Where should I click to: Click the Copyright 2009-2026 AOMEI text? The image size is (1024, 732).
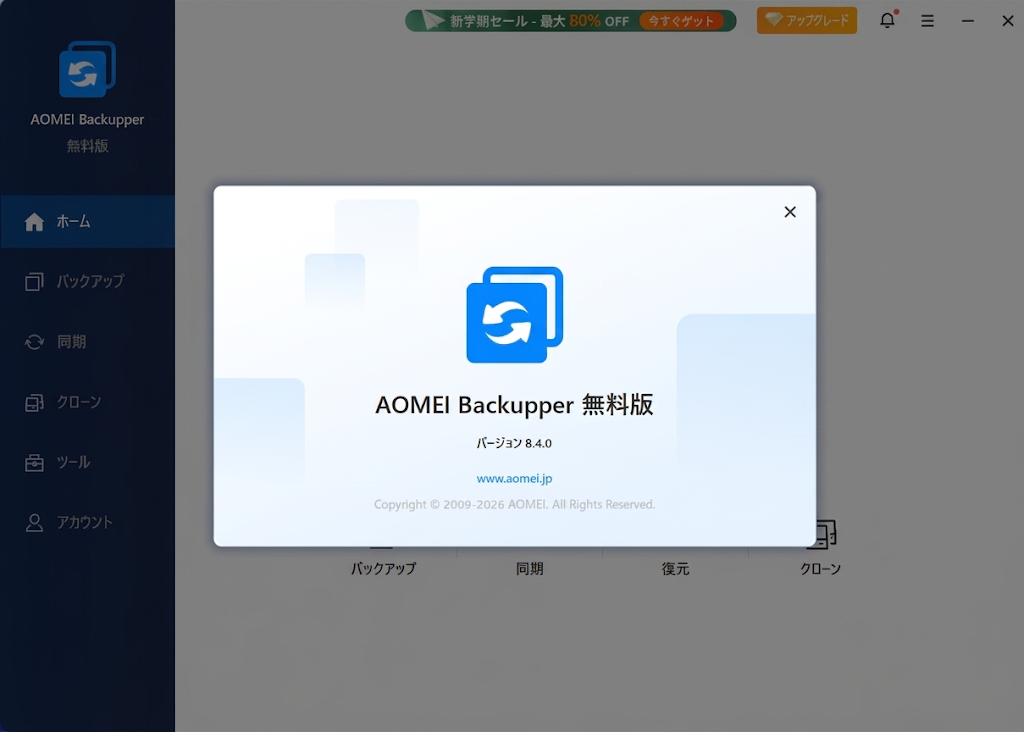(x=514, y=504)
